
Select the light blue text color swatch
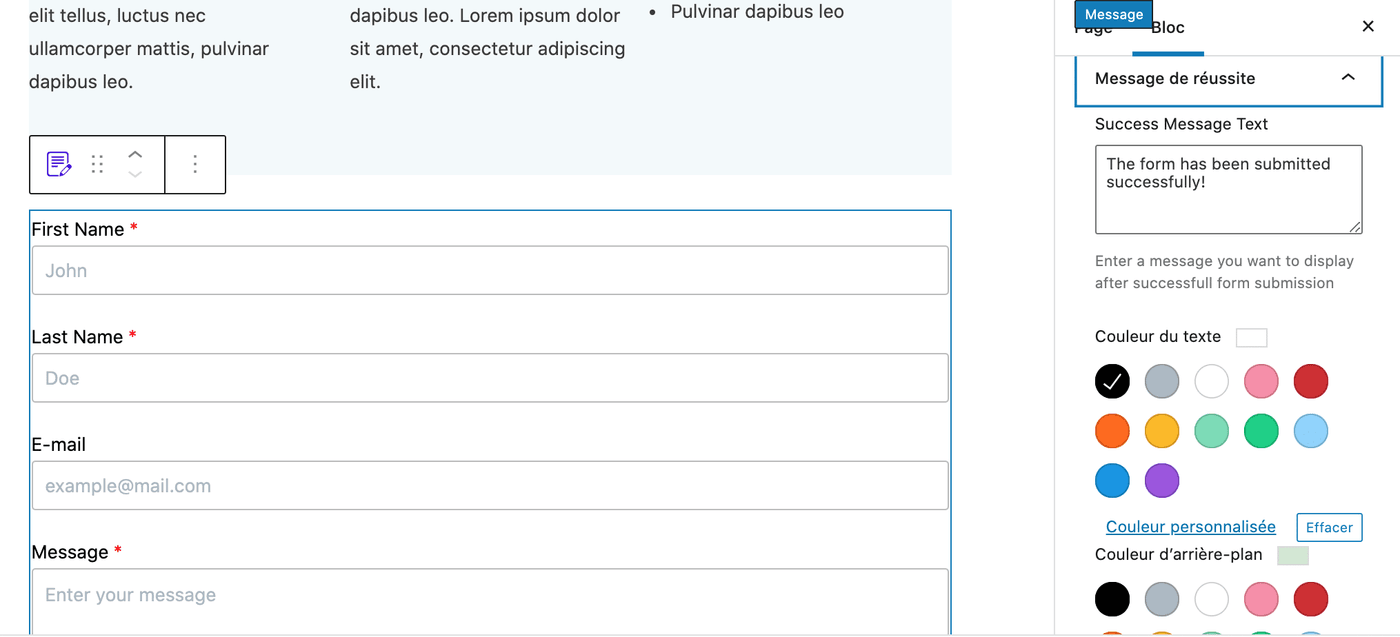tap(1311, 430)
